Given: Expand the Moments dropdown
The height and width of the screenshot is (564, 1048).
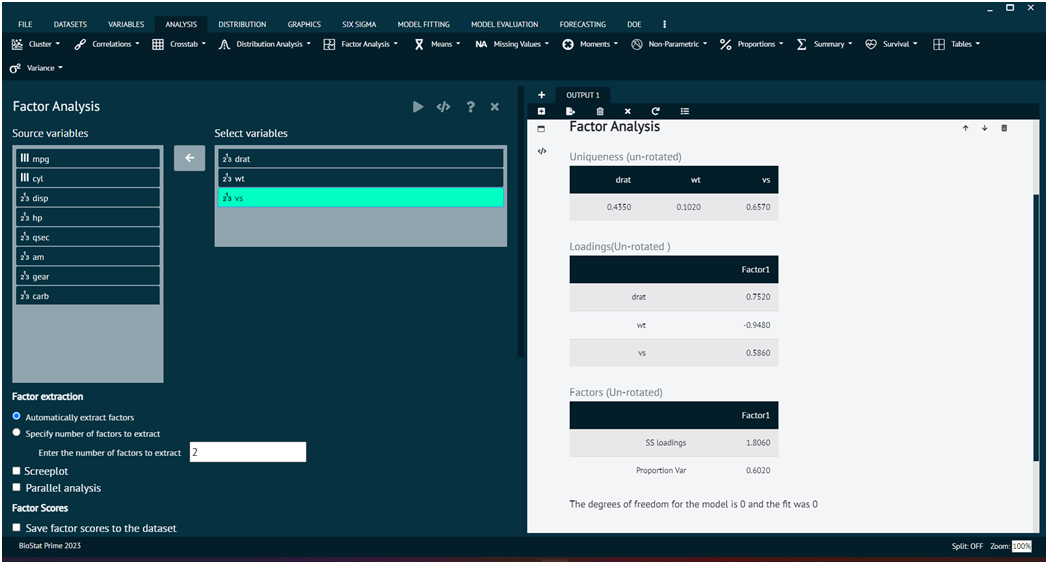Looking at the screenshot, I should point(590,44).
